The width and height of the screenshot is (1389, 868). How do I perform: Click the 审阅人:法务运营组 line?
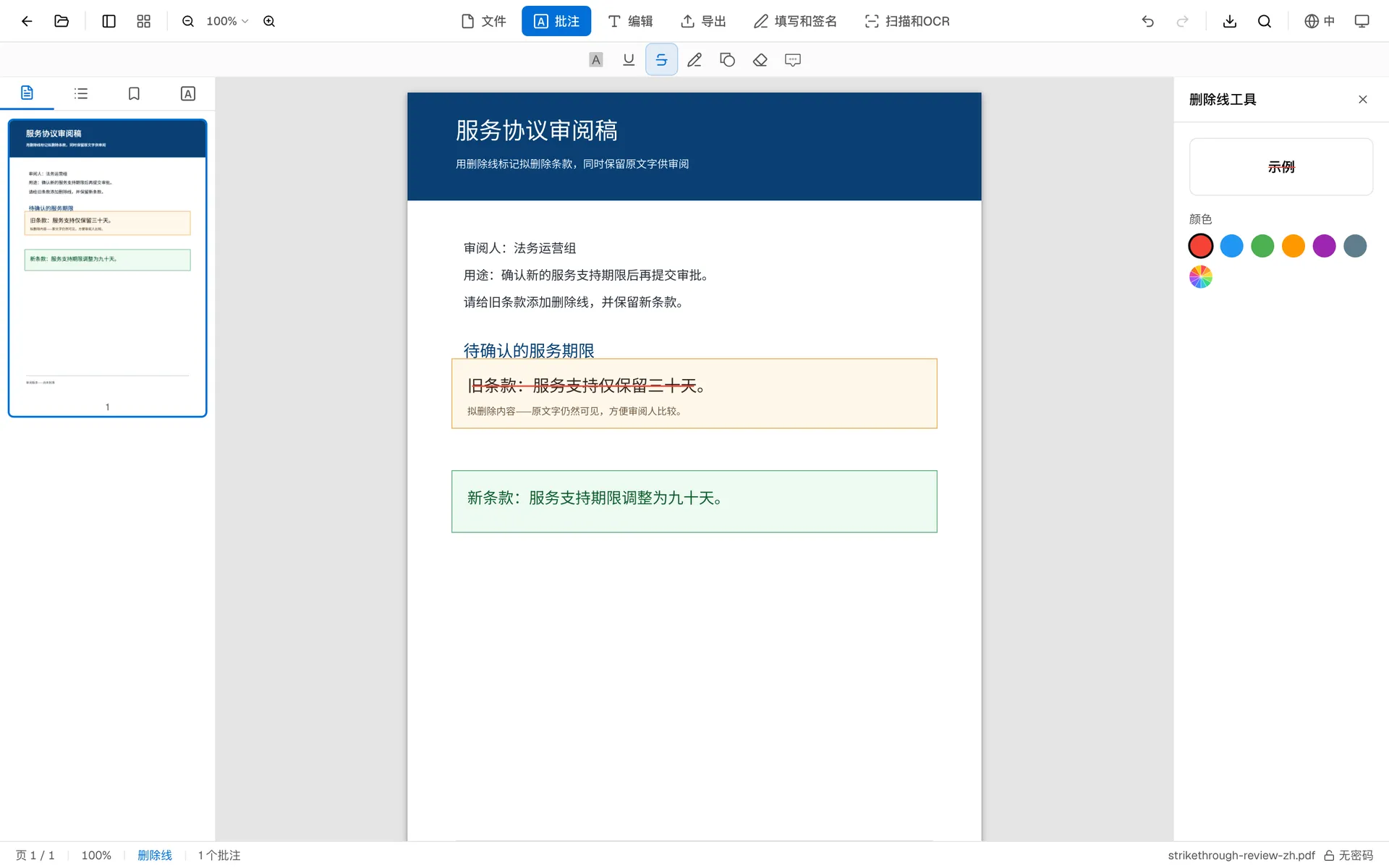click(x=519, y=248)
